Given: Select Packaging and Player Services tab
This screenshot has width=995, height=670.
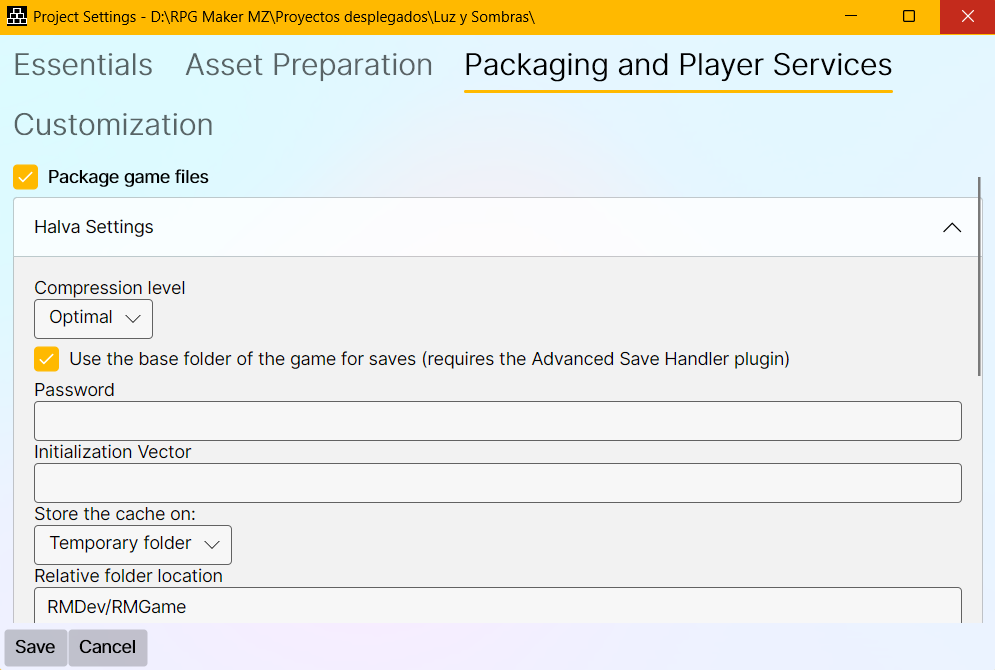Looking at the screenshot, I should pyautogui.click(x=678, y=65).
